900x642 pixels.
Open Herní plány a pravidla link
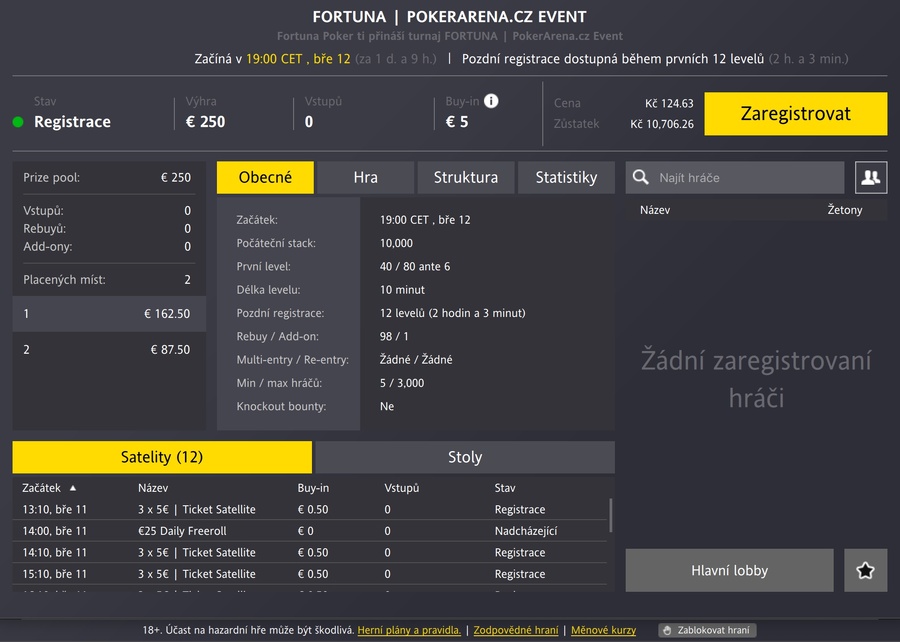click(x=409, y=630)
